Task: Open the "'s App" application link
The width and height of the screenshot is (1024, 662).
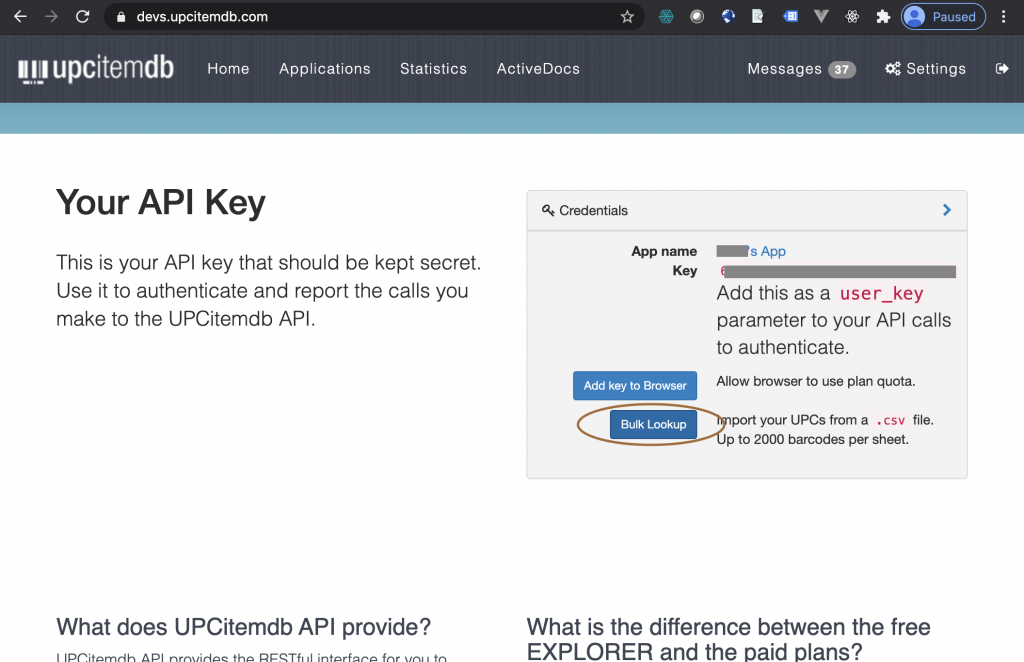Action: [751, 251]
